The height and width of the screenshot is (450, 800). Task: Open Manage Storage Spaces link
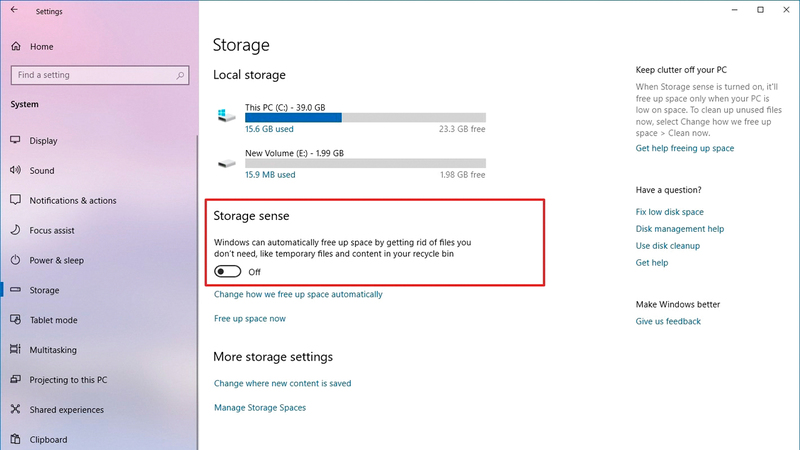tap(260, 408)
